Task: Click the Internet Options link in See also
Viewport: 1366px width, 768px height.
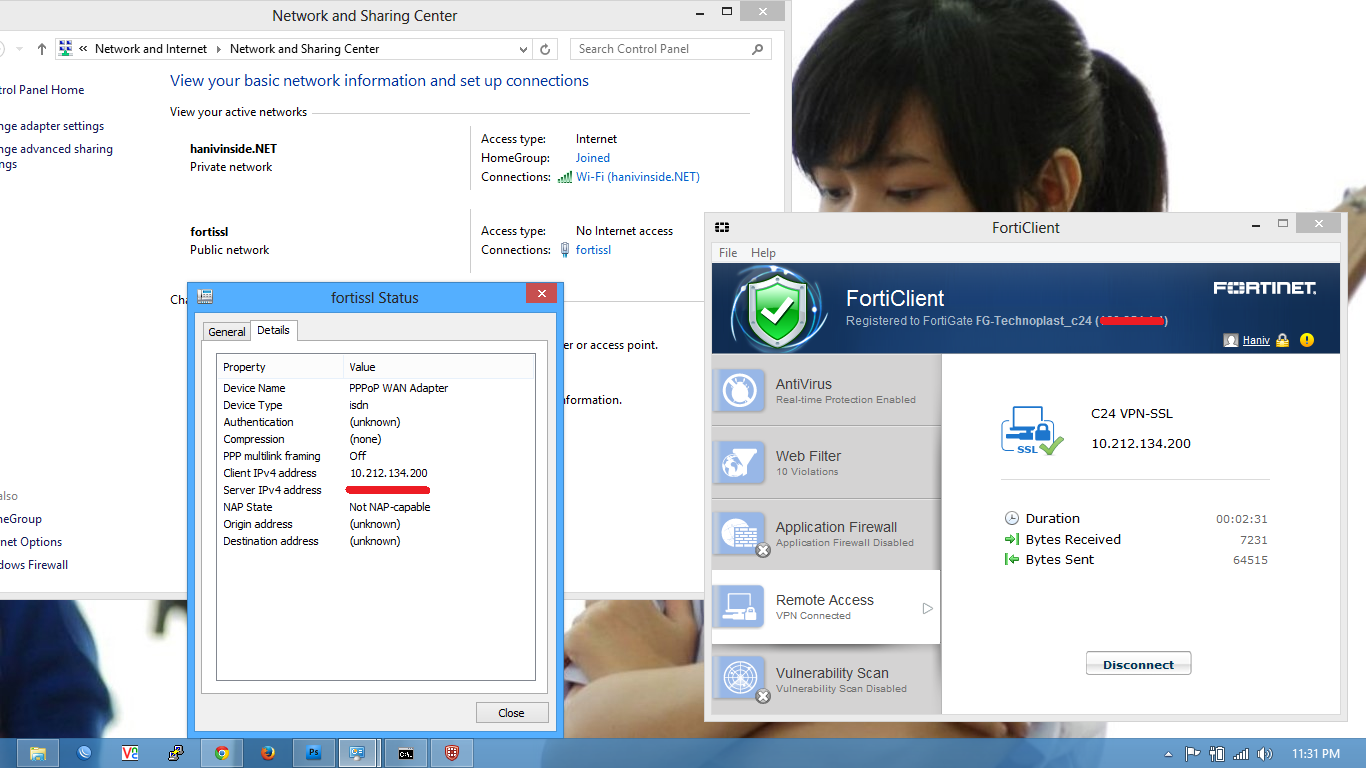Action: pyautogui.click(x=31, y=542)
